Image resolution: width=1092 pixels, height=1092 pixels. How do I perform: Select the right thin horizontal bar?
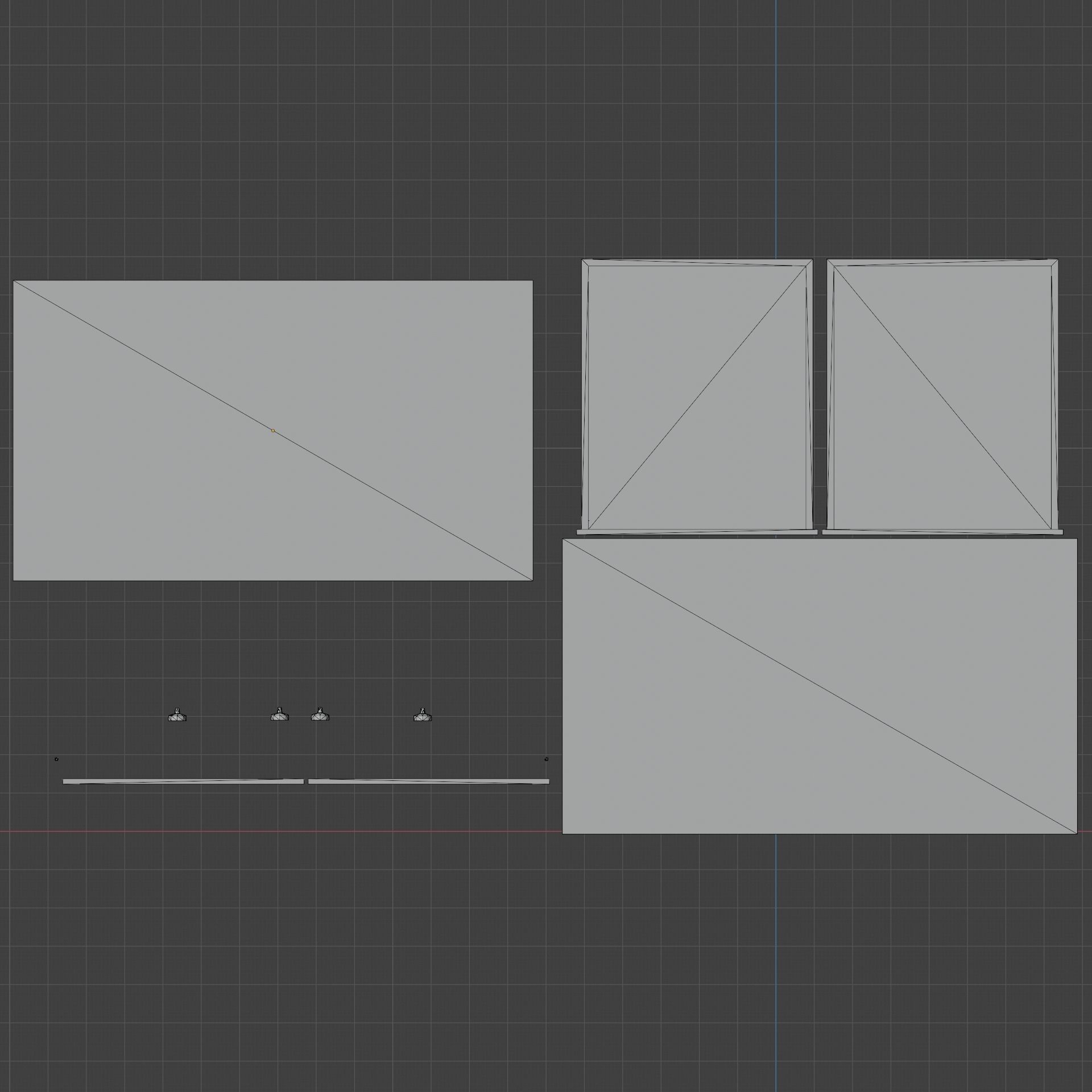coord(429,781)
